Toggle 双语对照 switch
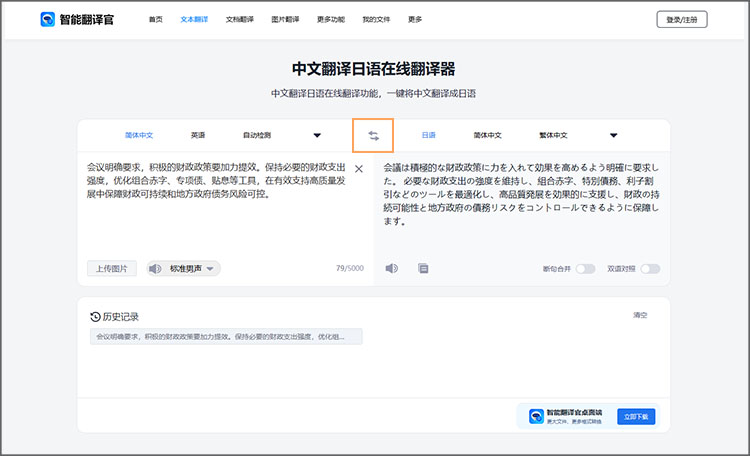The image size is (750, 456). tap(651, 269)
